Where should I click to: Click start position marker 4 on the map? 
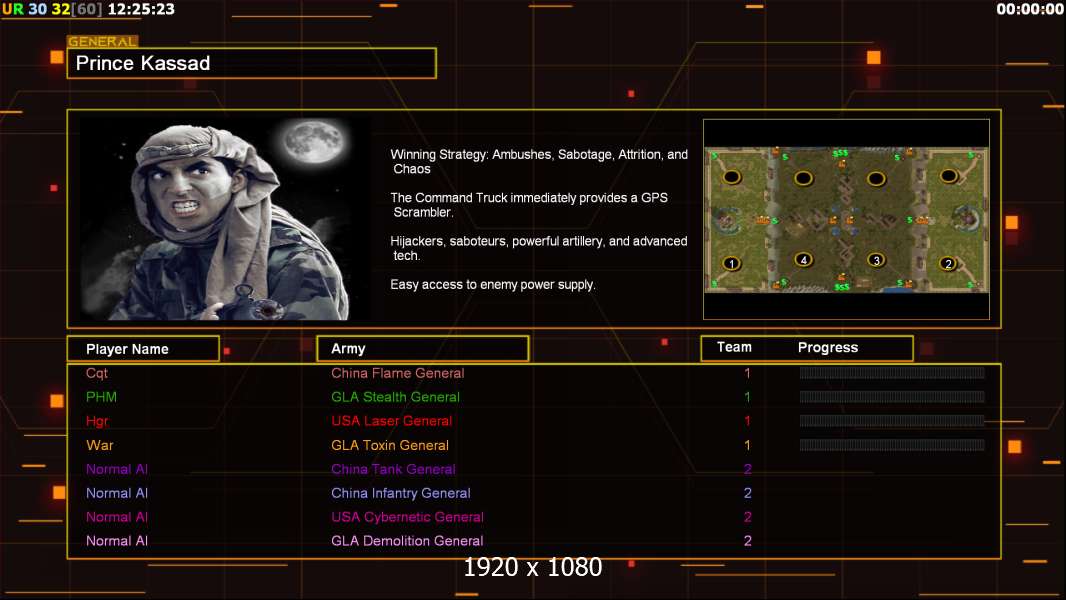click(x=804, y=259)
